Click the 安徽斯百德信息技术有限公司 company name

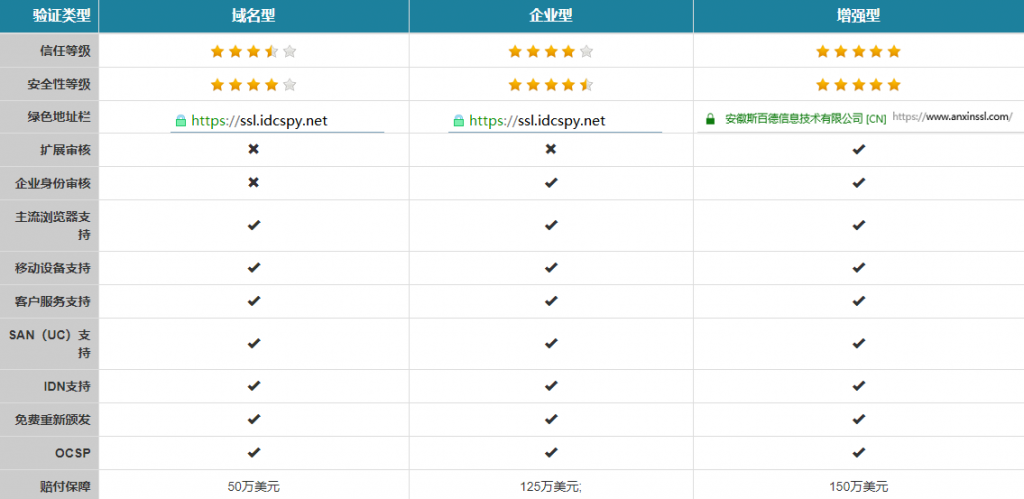793,118
